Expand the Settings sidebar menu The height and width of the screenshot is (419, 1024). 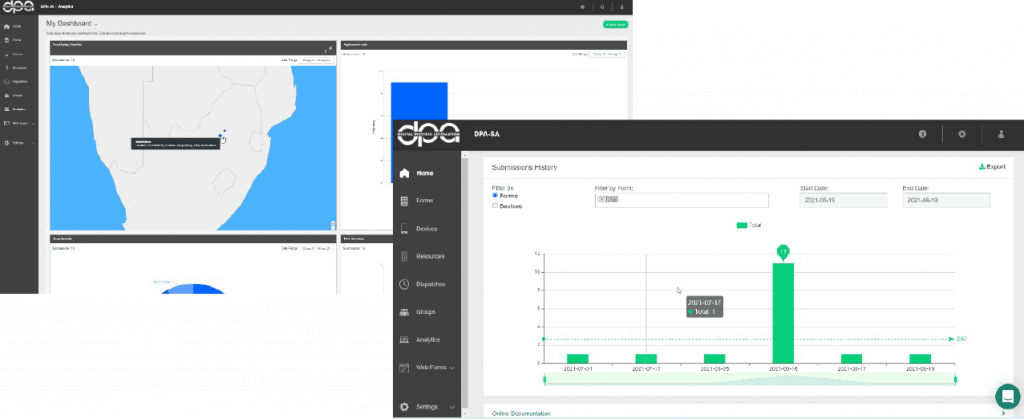point(454,407)
